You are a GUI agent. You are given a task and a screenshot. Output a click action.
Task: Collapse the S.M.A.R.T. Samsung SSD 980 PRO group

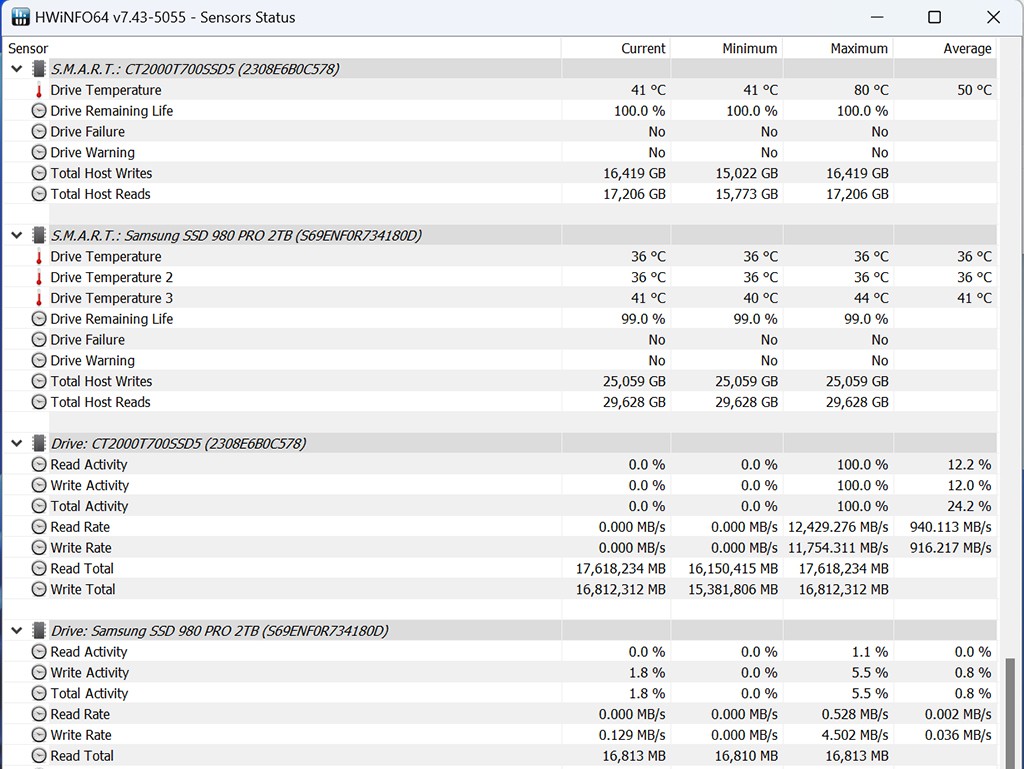(x=16, y=235)
